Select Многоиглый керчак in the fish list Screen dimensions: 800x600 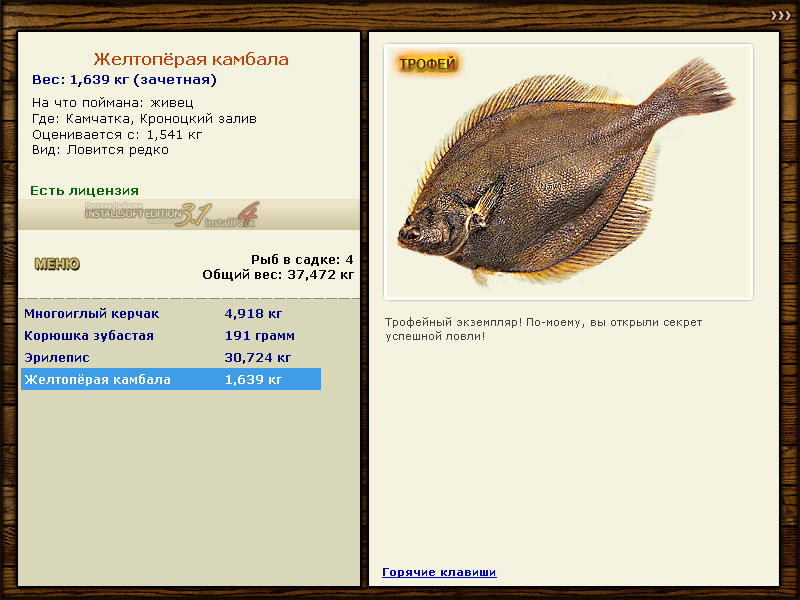tap(91, 314)
